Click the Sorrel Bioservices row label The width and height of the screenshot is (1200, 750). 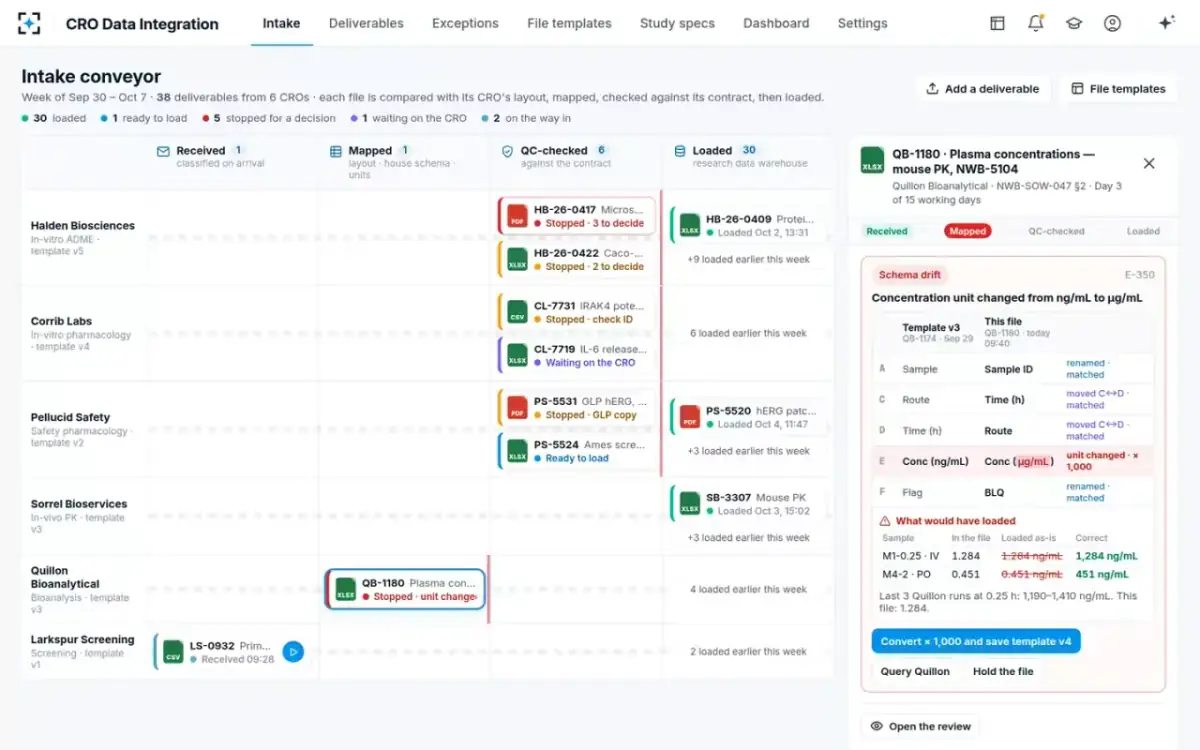[x=79, y=504]
